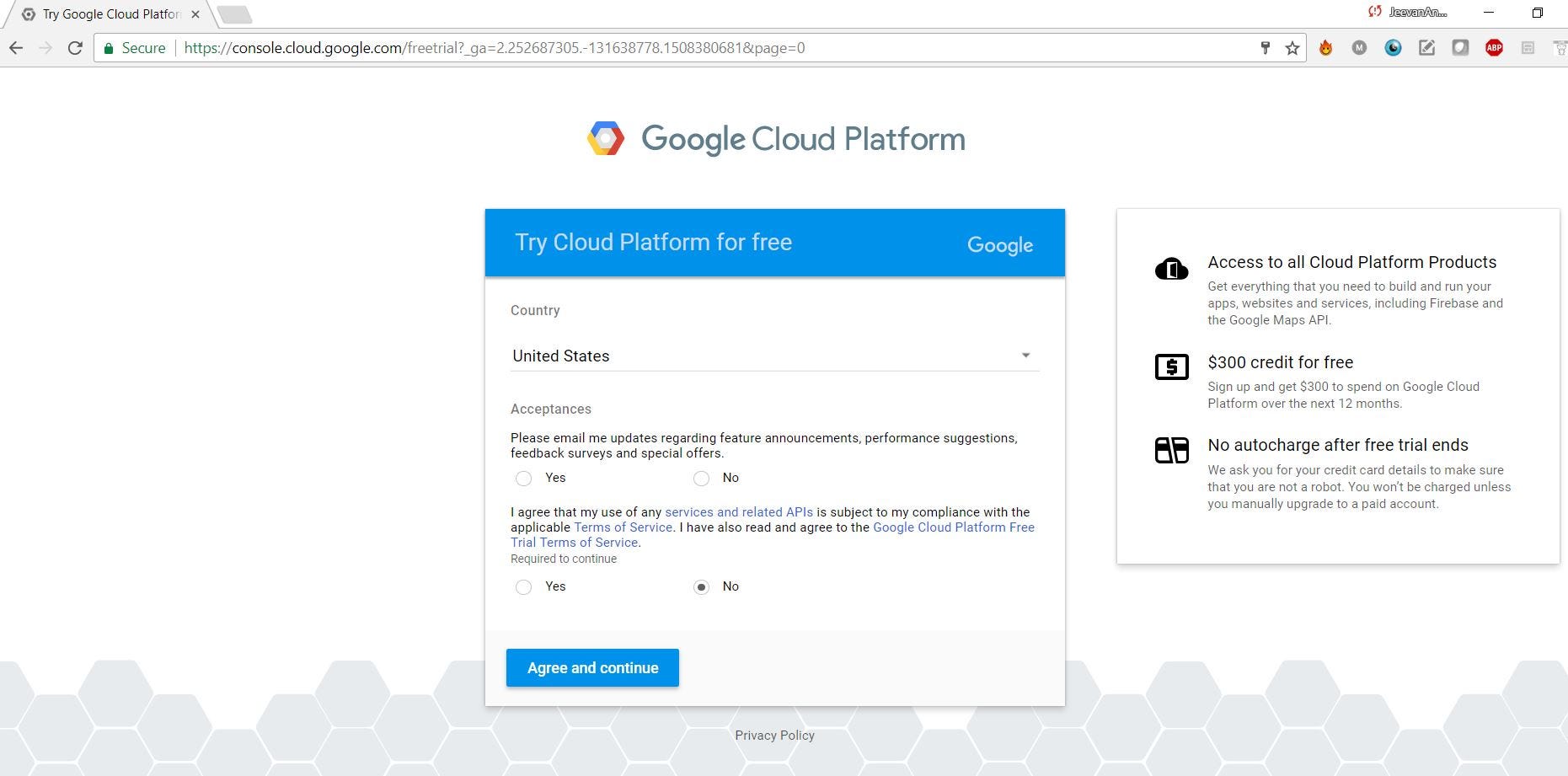Click the no autocharge card icon

pos(1171,450)
